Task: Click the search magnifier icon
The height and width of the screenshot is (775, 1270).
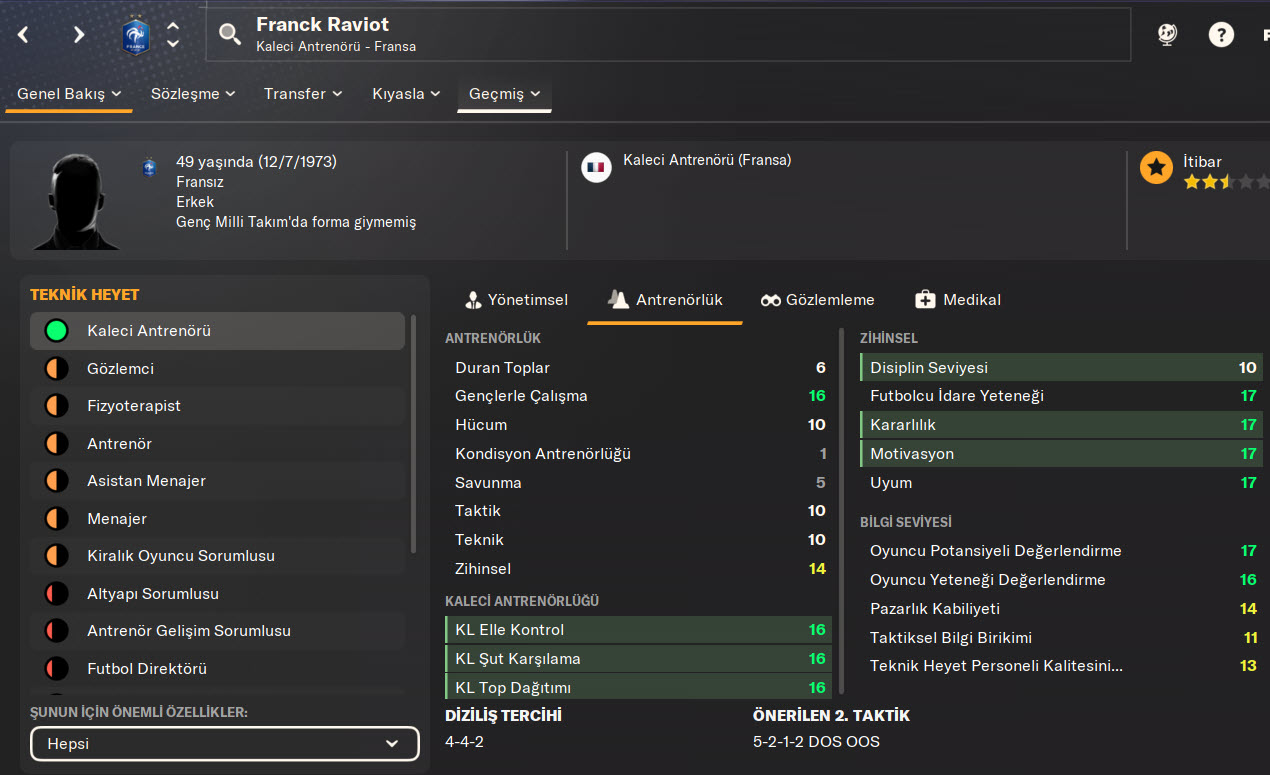Action: tap(230, 35)
